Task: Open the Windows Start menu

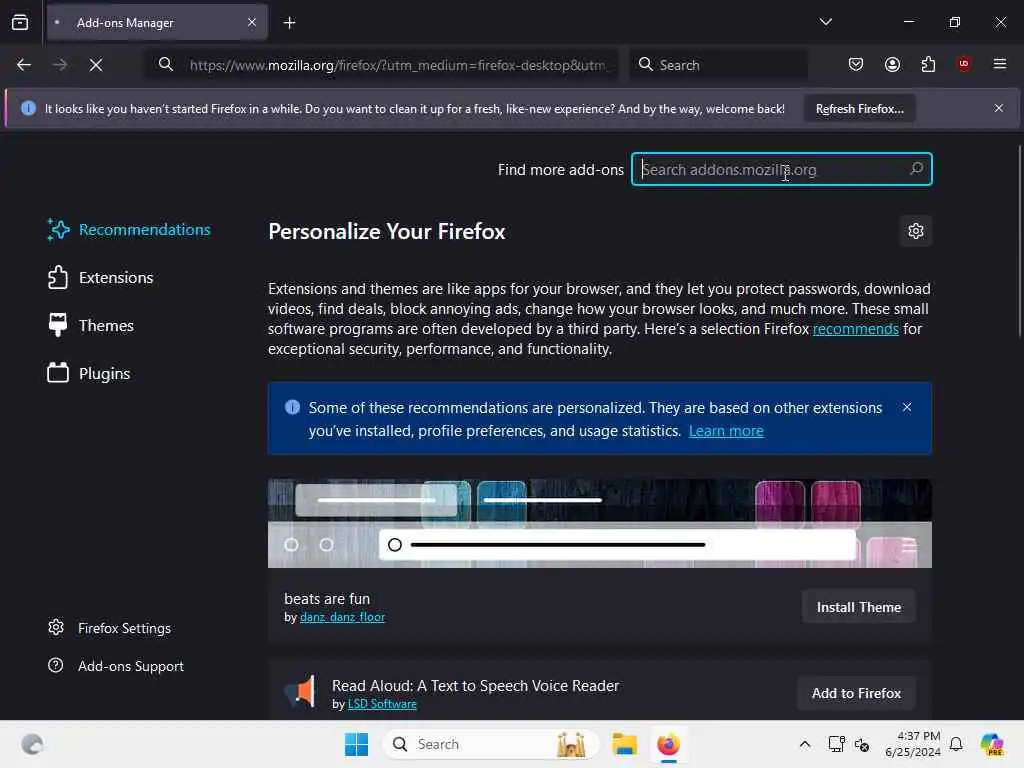Action: tap(357, 744)
